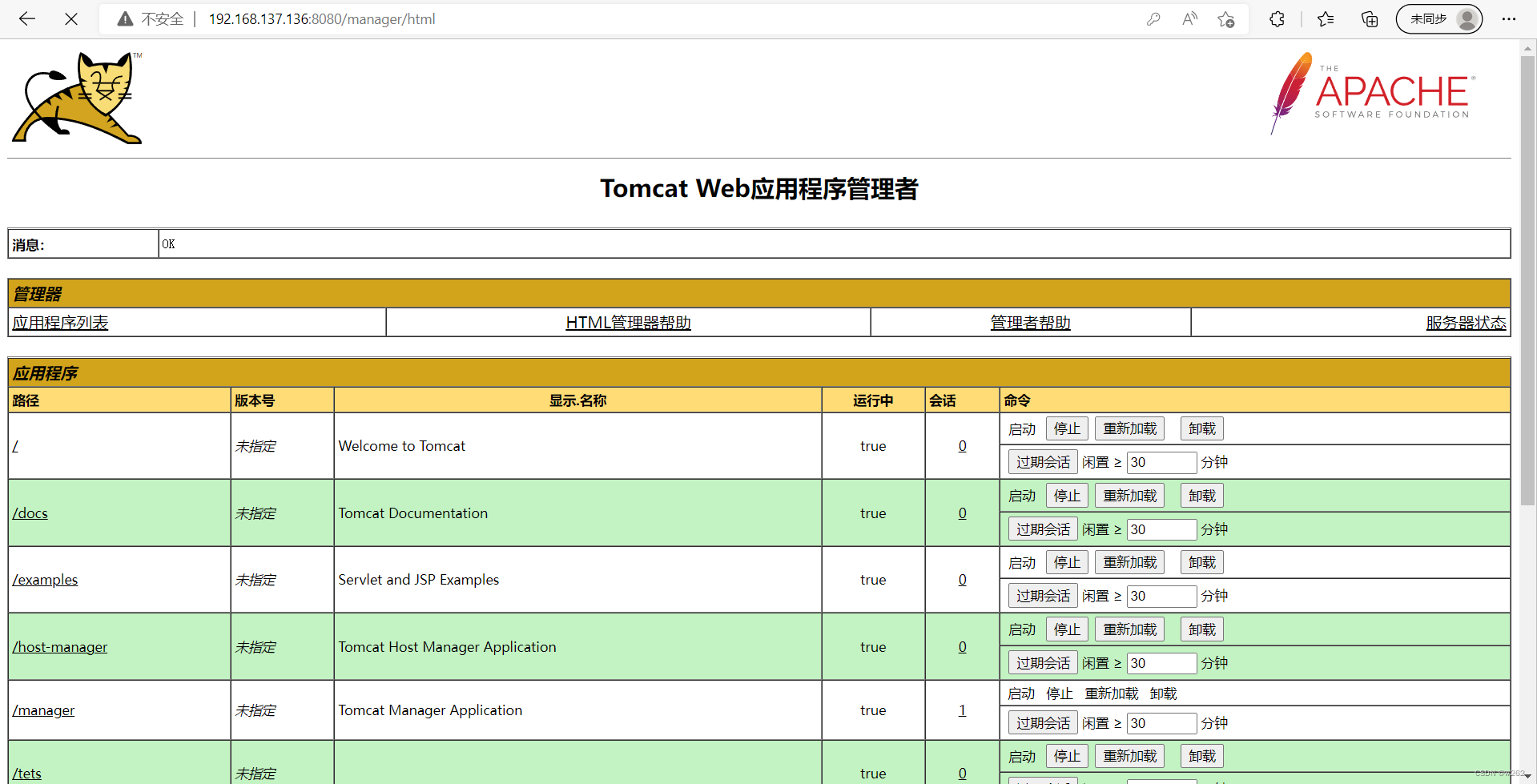Screen dimensions: 1537x784
Task: Open the HTML管理器帮助 link
Action: tap(628, 323)
